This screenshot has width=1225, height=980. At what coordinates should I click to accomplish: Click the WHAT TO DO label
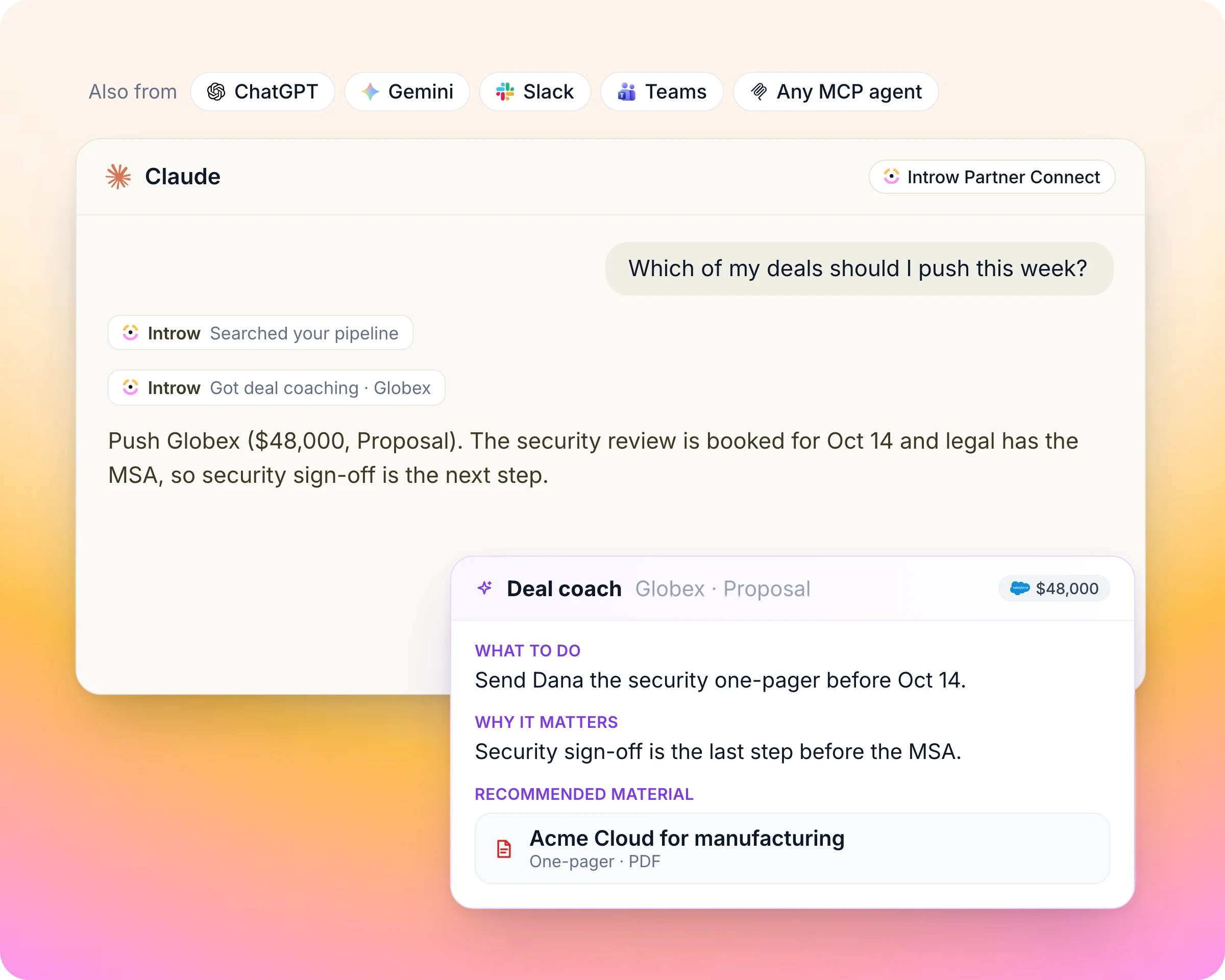[528, 650]
